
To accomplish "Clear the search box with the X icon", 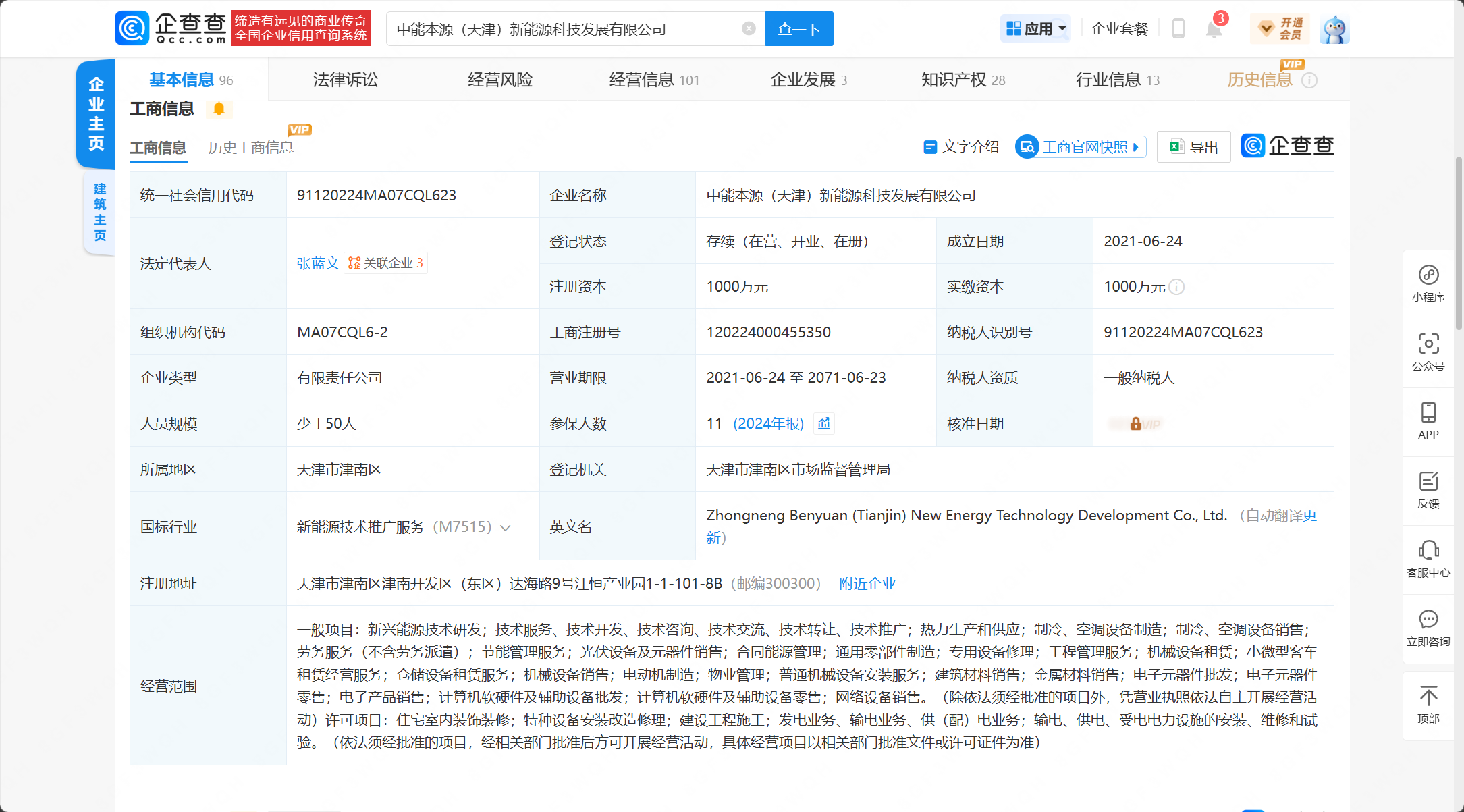I will (749, 28).
